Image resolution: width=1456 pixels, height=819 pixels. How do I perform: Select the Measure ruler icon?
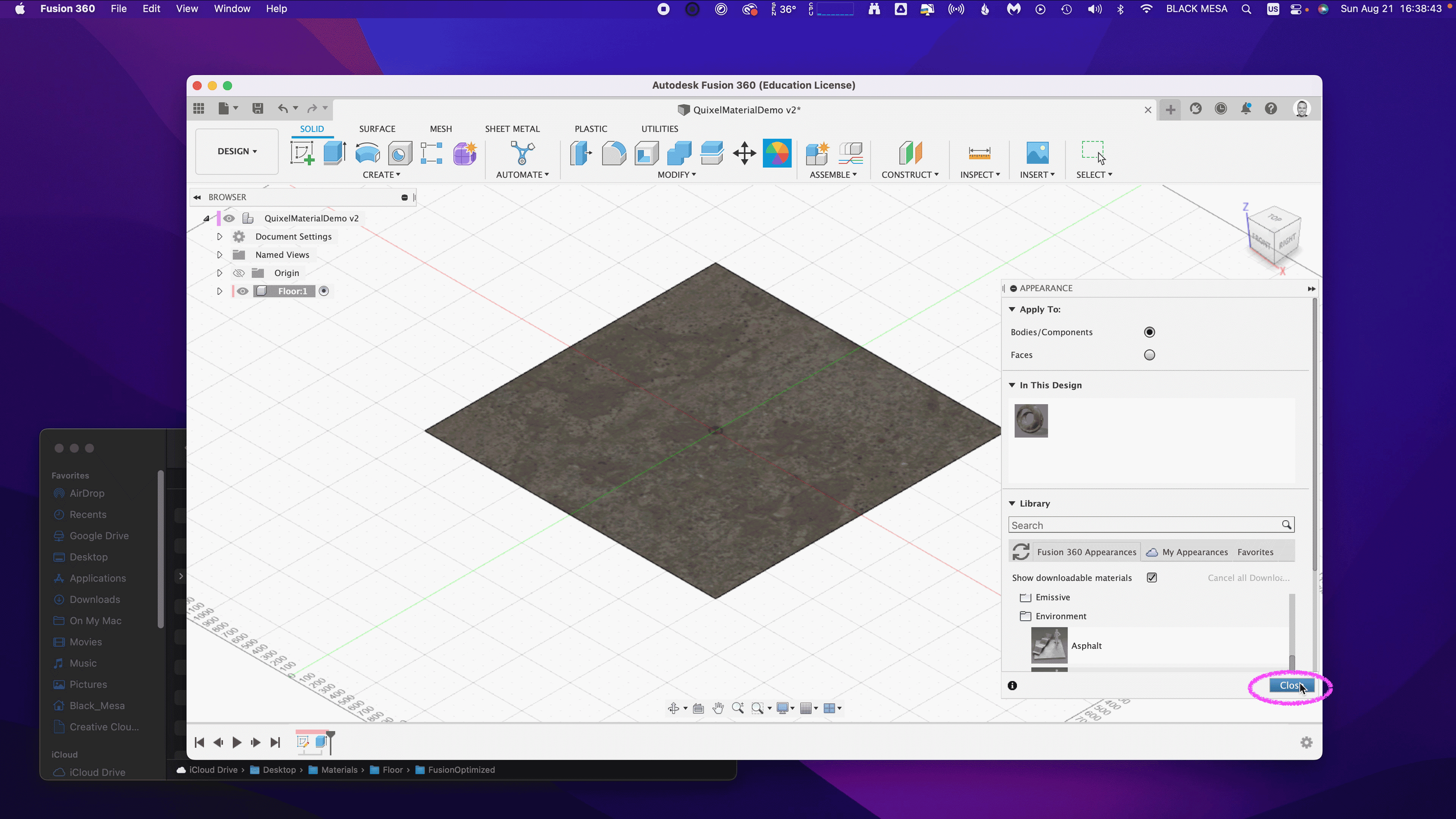(x=979, y=153)
